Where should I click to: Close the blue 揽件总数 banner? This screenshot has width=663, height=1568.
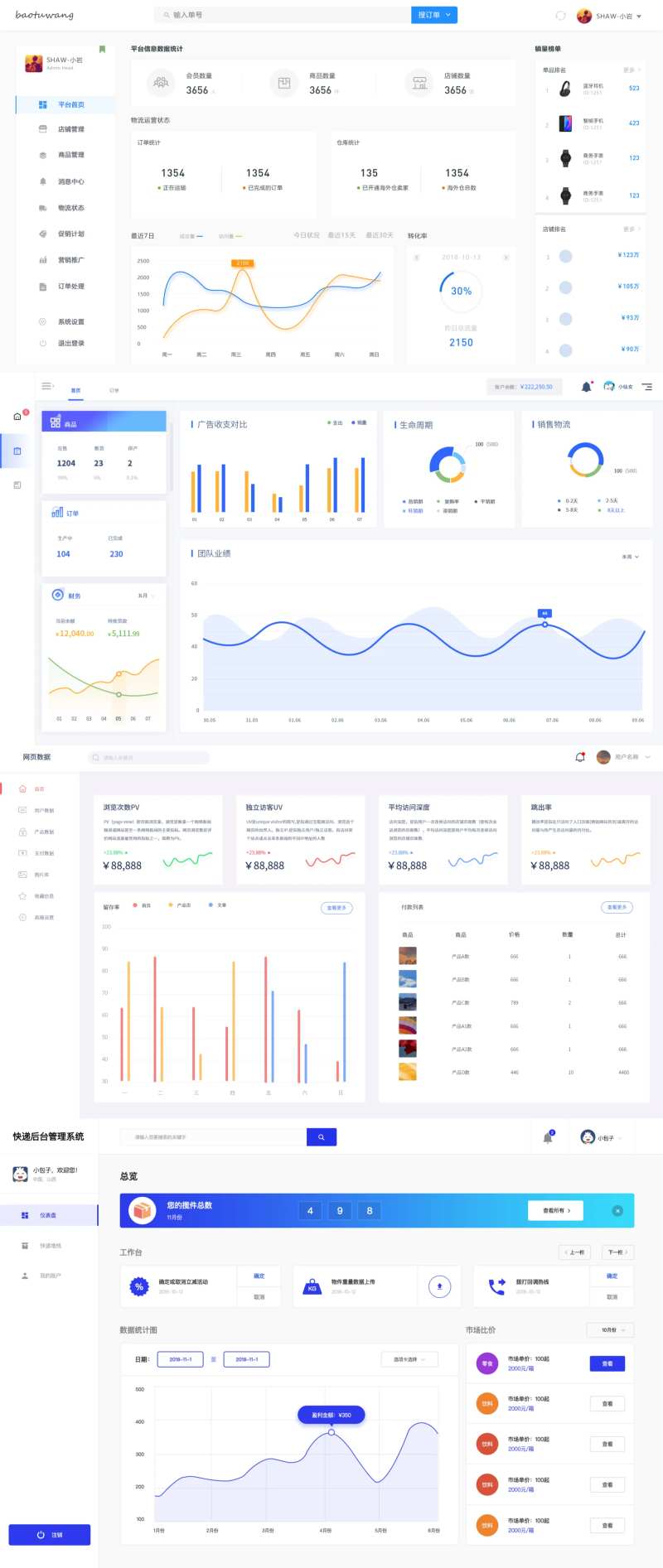(x=617, y=1210)
